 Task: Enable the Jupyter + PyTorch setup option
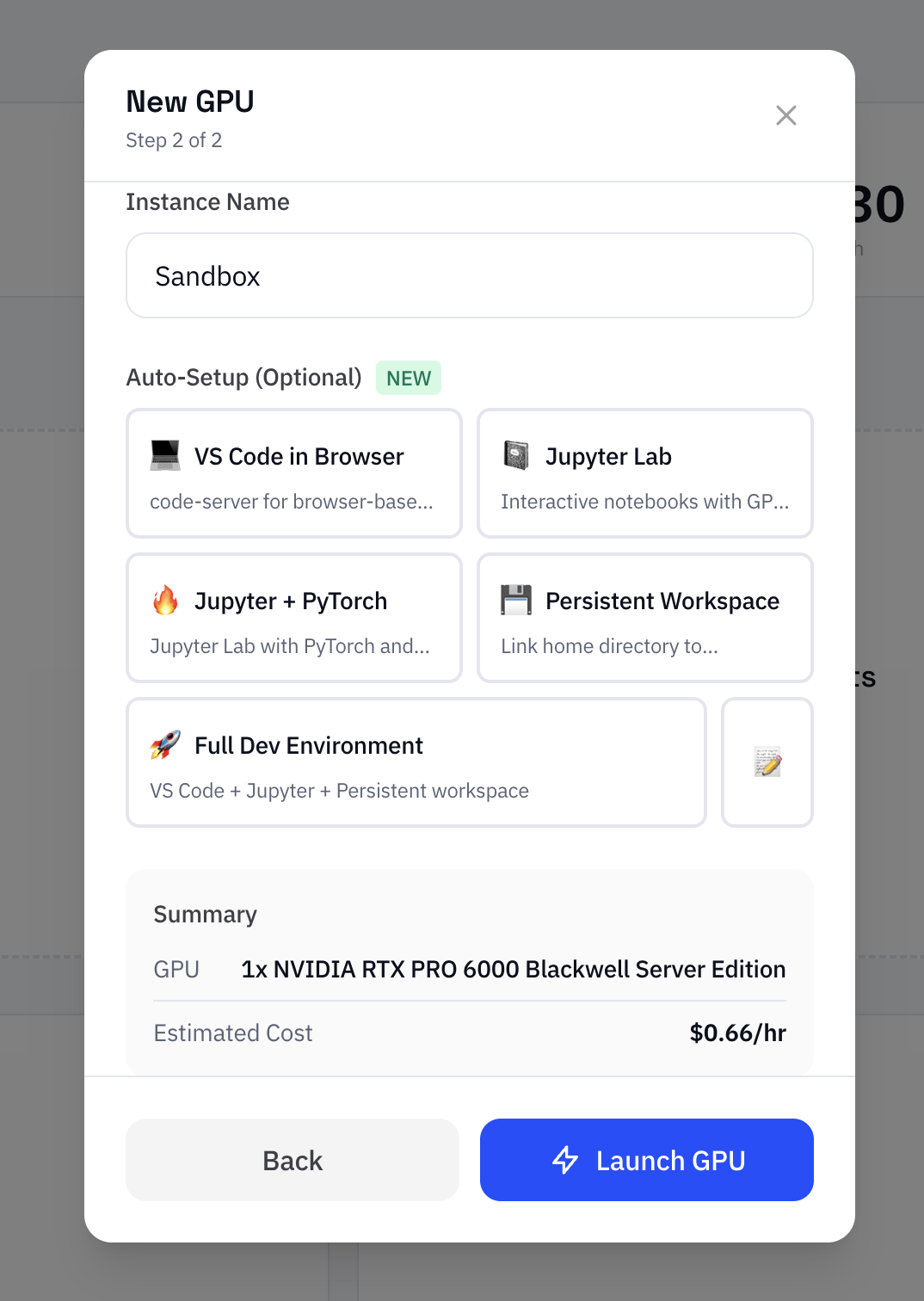[x=294, y=618]
